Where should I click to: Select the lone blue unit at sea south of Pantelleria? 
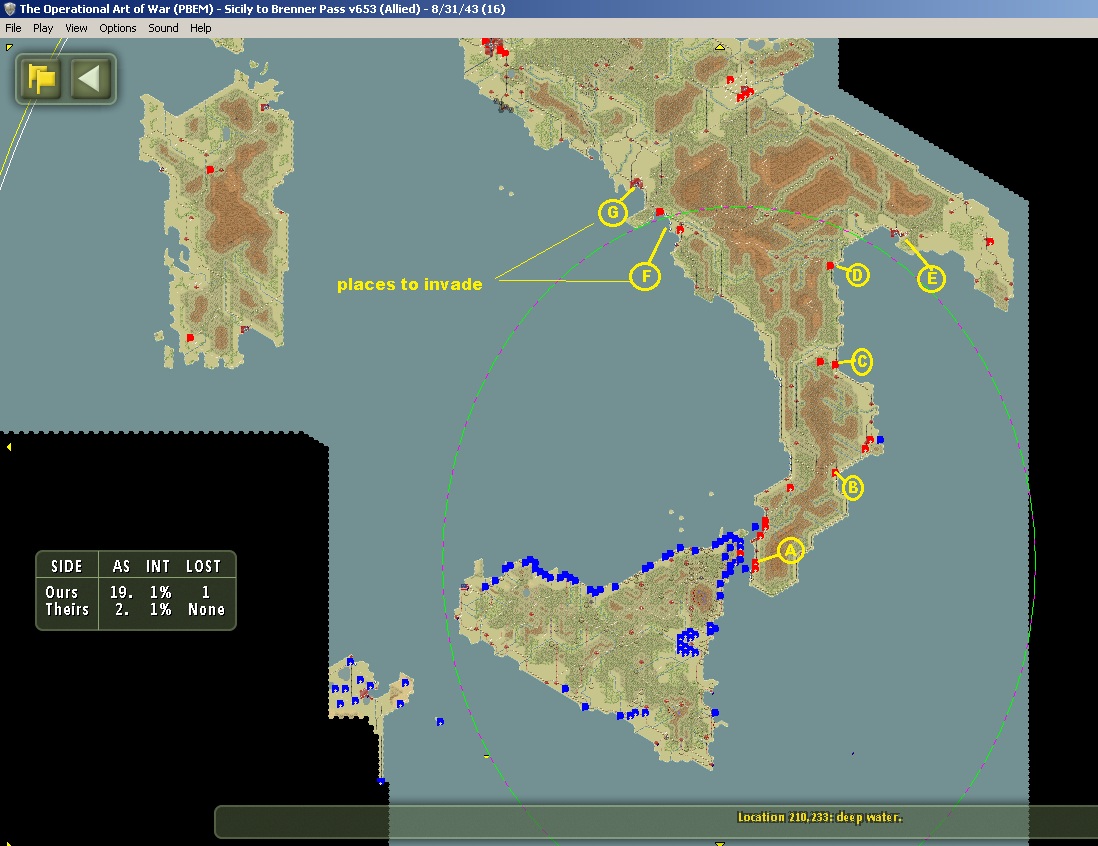[x=440, y=721]
